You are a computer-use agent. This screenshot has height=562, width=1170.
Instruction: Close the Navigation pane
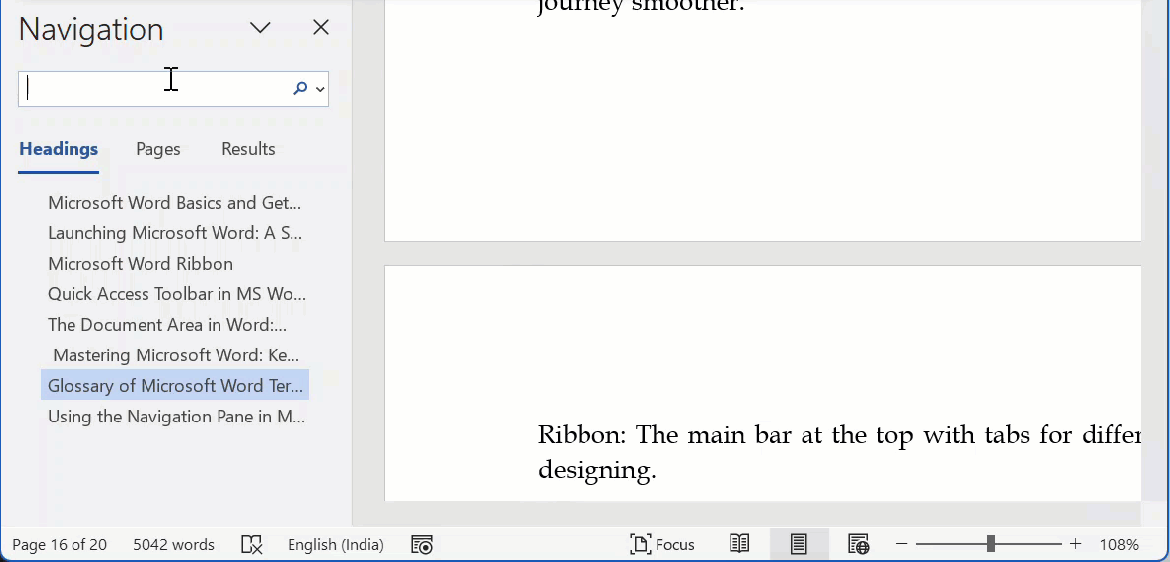(321, 28)
